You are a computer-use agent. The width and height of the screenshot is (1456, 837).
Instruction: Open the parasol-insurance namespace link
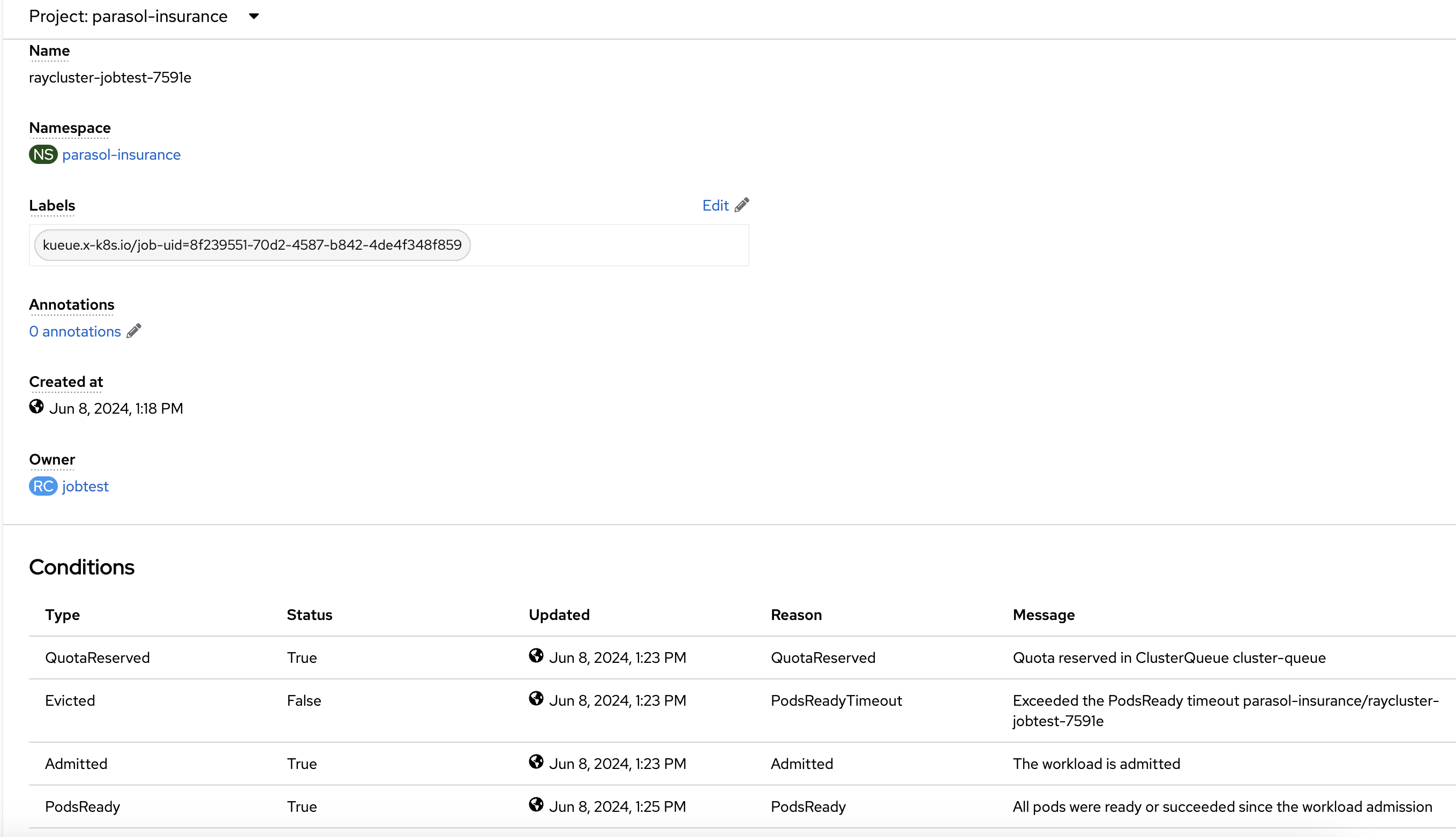tap(121, 155)
